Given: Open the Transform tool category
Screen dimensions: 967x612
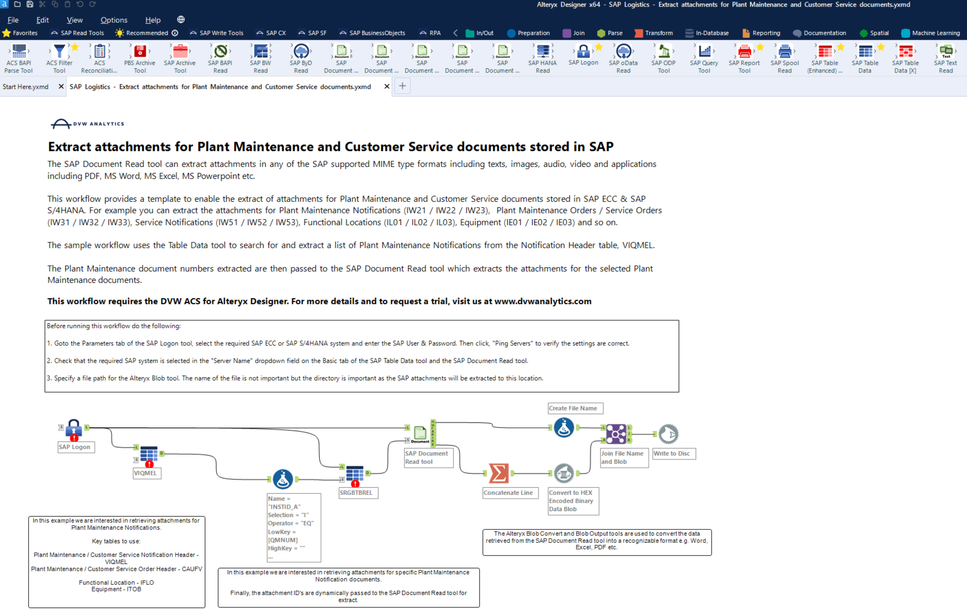Looking at the screenshot, I should [x=654, y=33].
